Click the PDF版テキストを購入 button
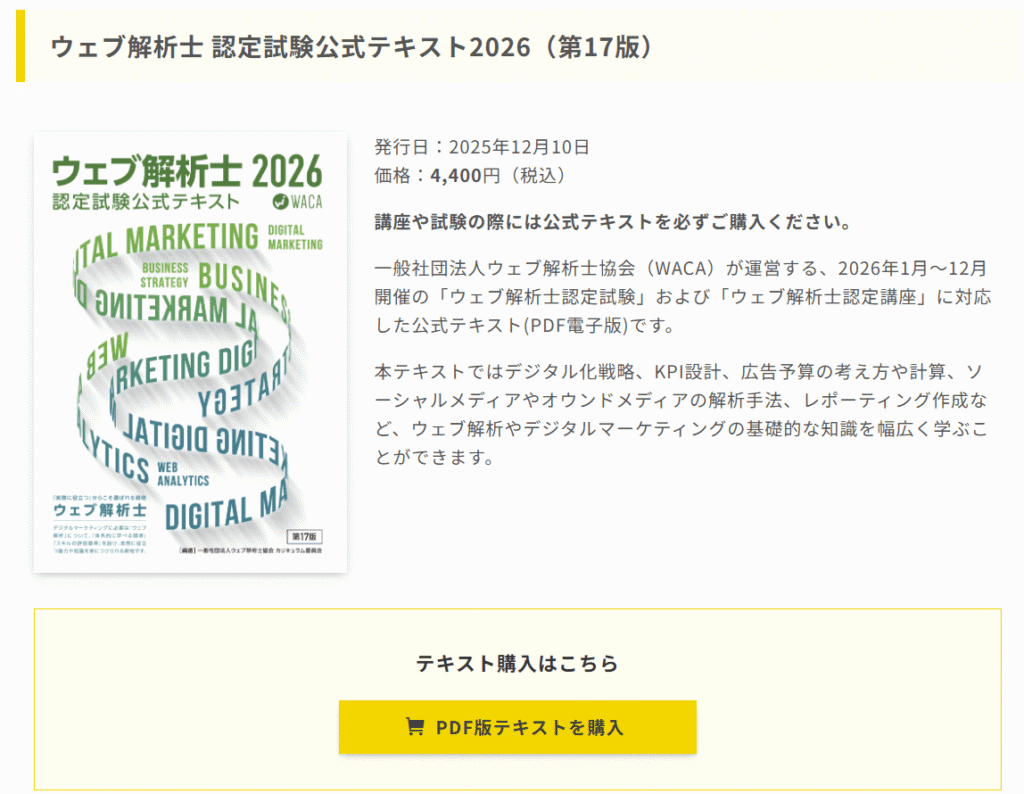The width and height of the screenshot is (1024, 794). click(517, 727)
